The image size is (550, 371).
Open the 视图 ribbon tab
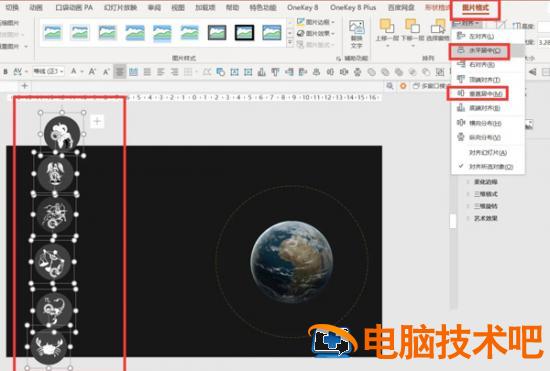178,7
